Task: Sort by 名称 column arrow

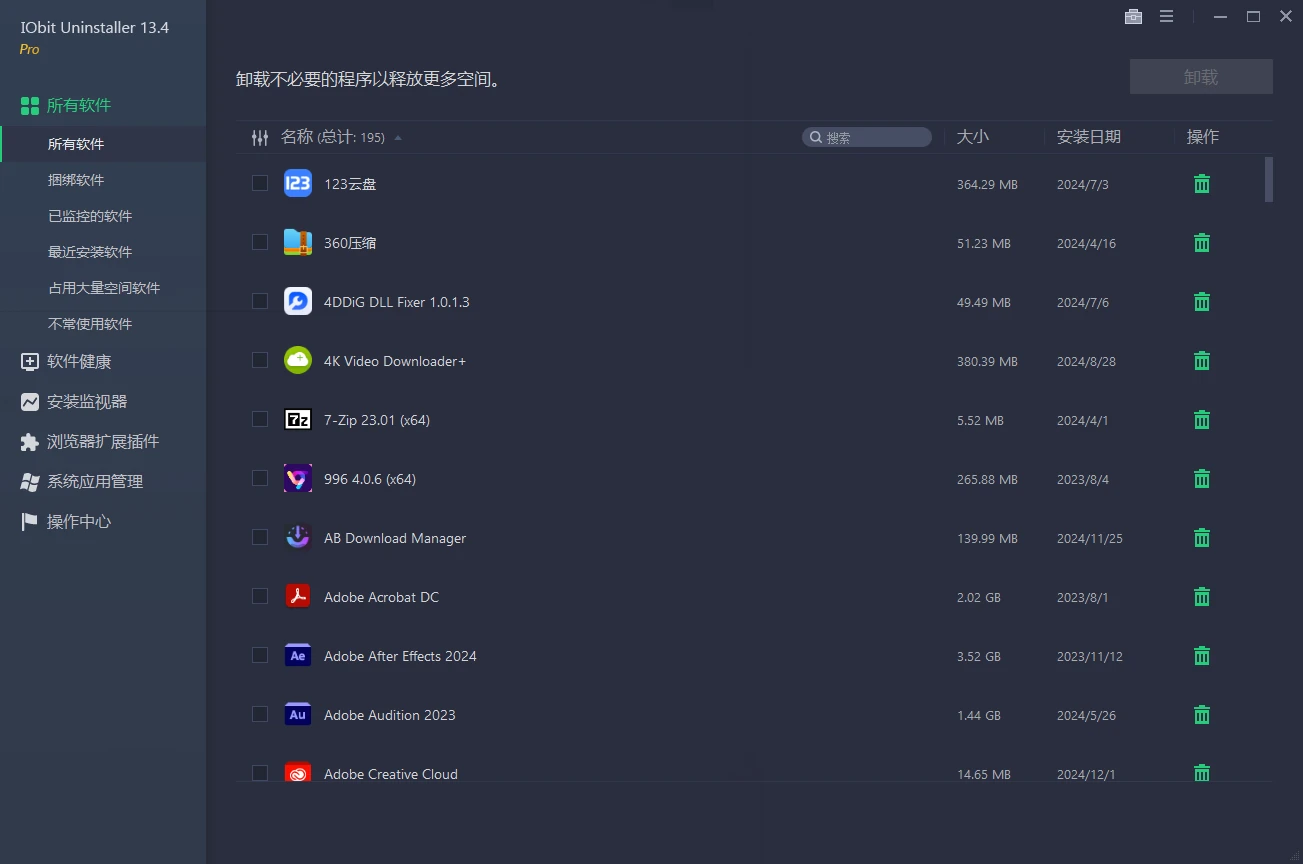Action: (x=398, y=138)
